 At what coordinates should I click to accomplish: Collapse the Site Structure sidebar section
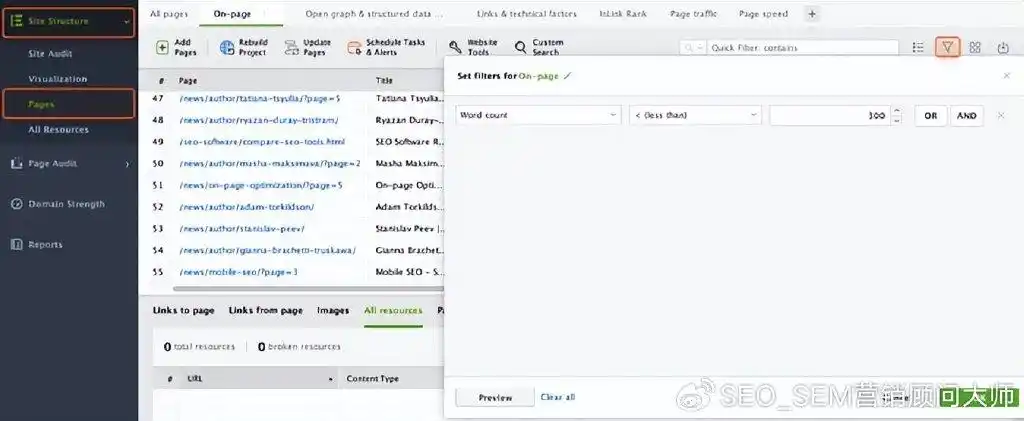click(x=125, y=21)
